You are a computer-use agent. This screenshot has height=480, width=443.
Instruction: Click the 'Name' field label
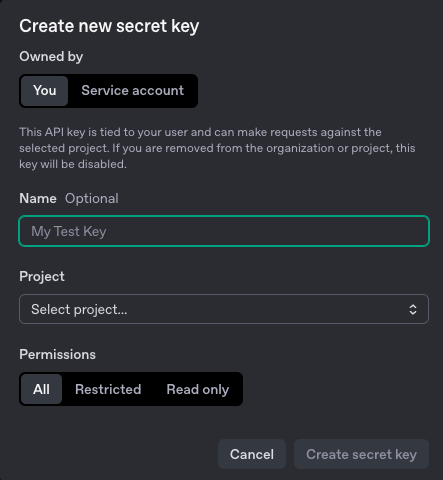(38, 199)
